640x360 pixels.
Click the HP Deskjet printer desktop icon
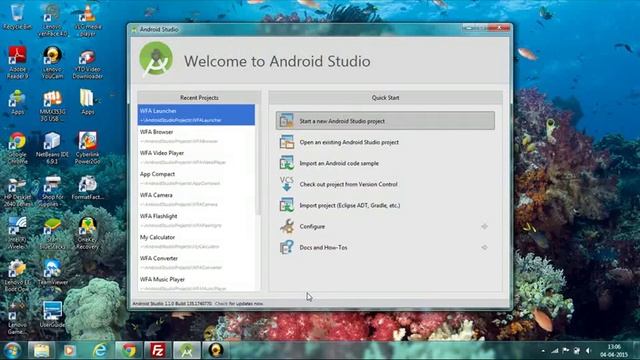[x=17, y=192]
